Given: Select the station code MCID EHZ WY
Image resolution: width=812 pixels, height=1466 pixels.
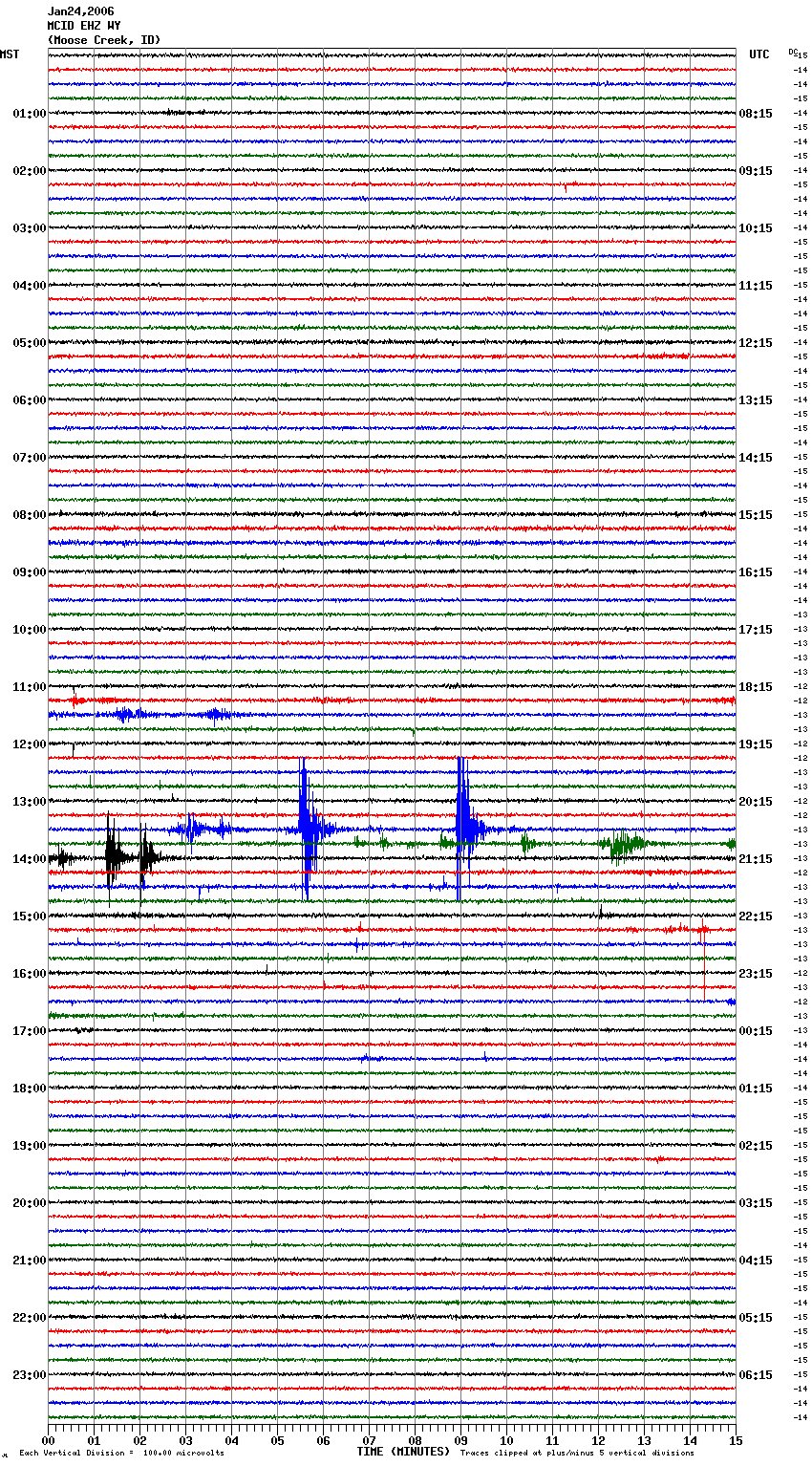Looking at the screenshot, I should click(84, 26).
